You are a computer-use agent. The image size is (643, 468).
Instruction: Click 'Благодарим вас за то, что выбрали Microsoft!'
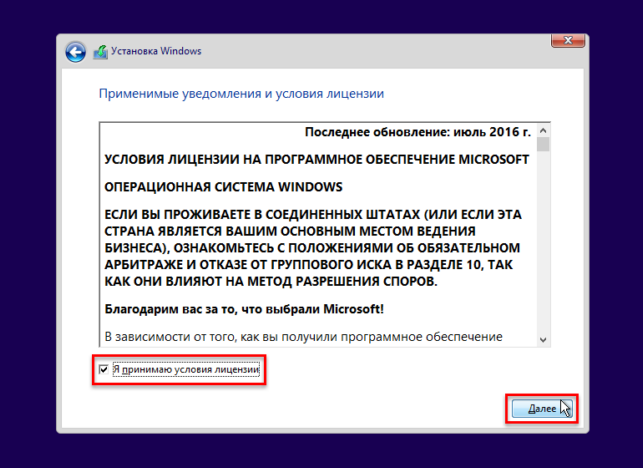(x=244, y=309)
